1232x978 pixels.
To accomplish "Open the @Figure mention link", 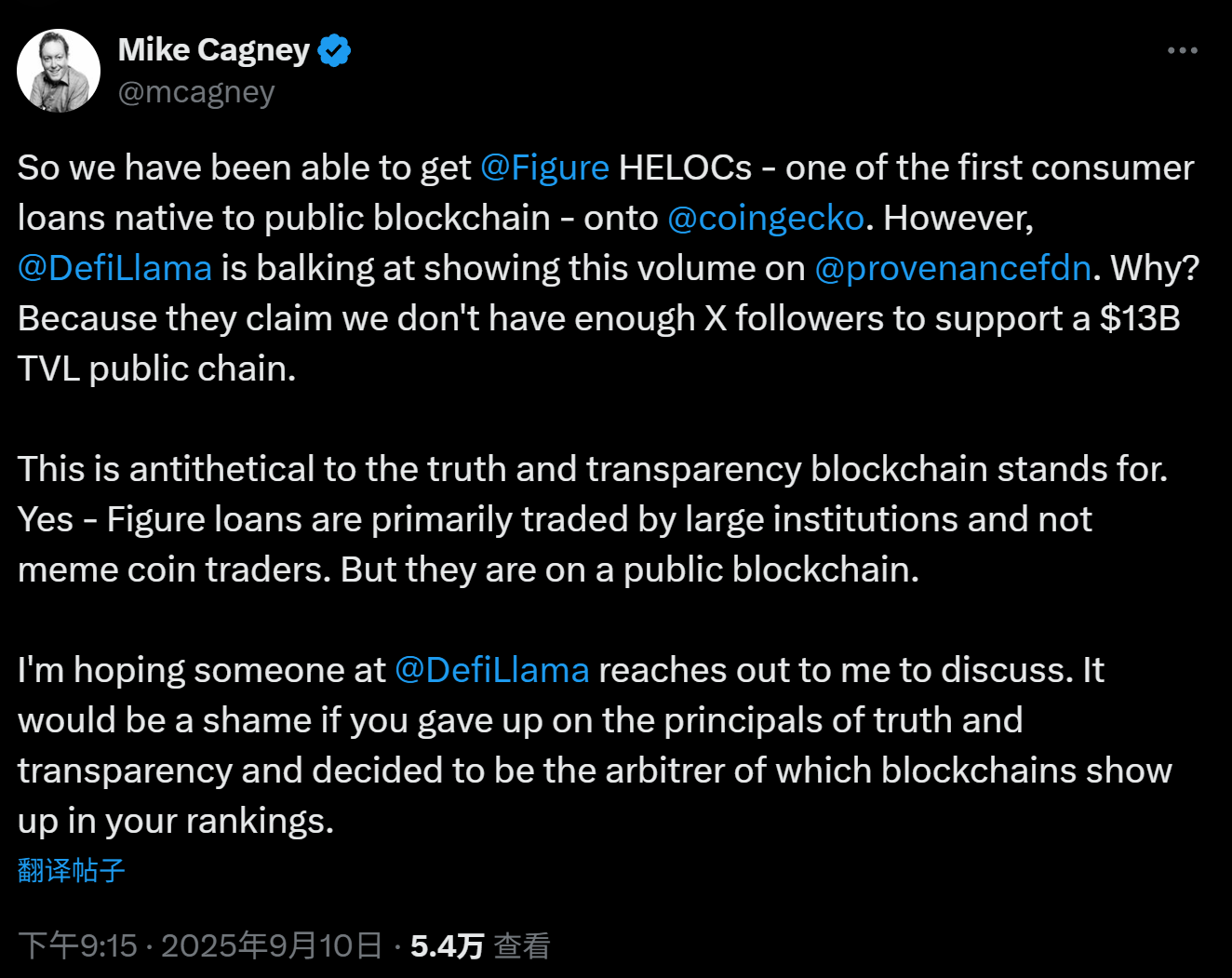I will [544, 168].
